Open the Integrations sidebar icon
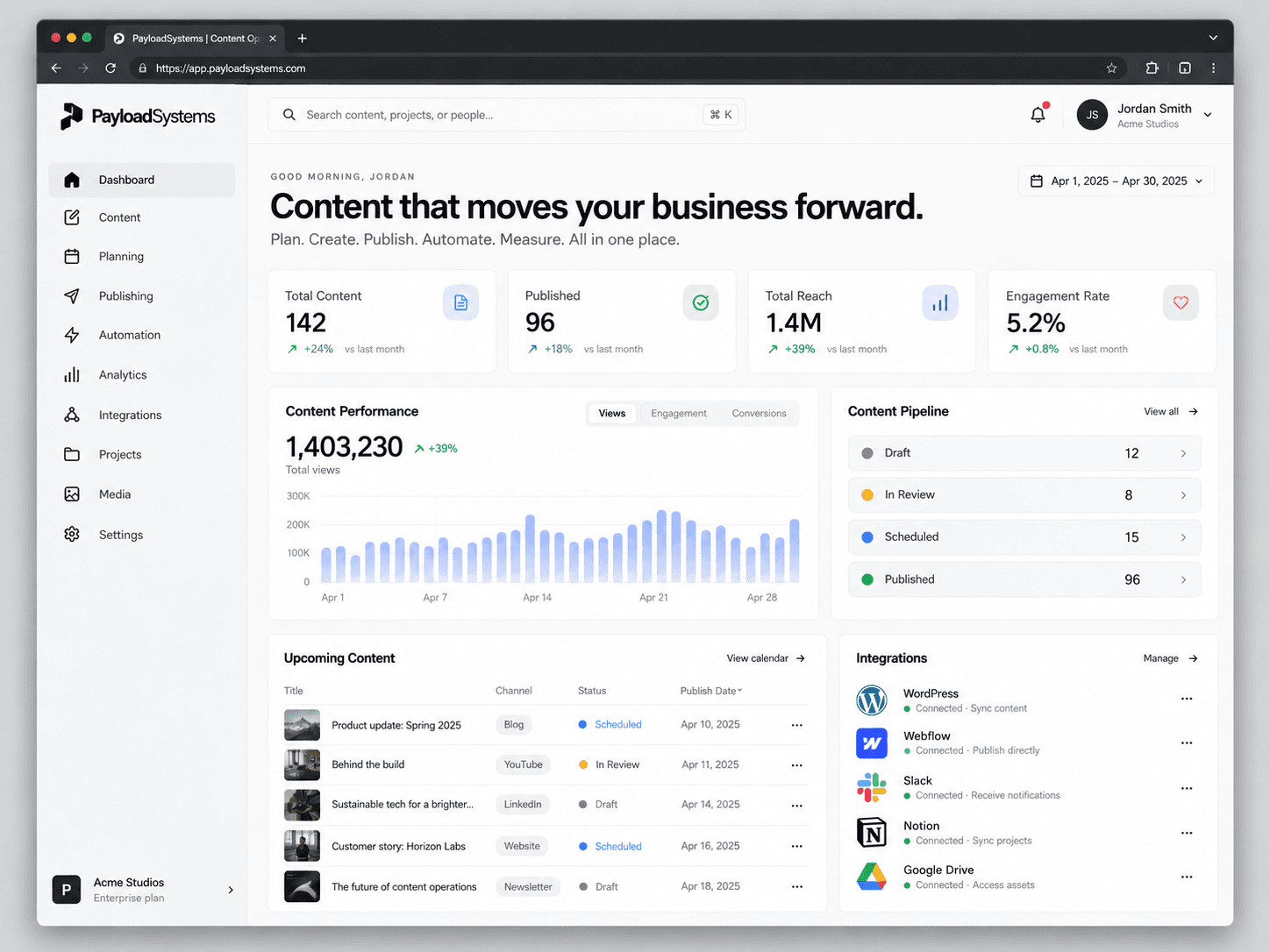This screenshot has height=952, width=1270. click(72, 415)
